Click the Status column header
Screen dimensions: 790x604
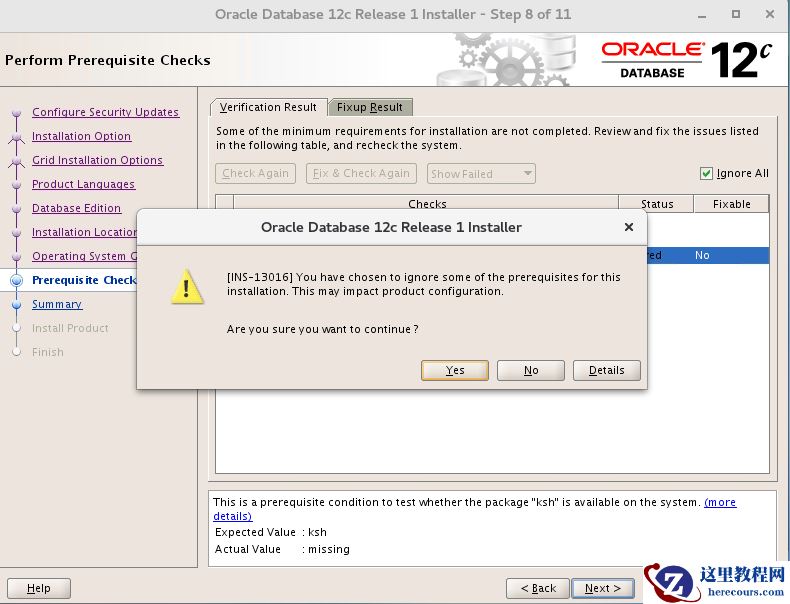[656, 204]
